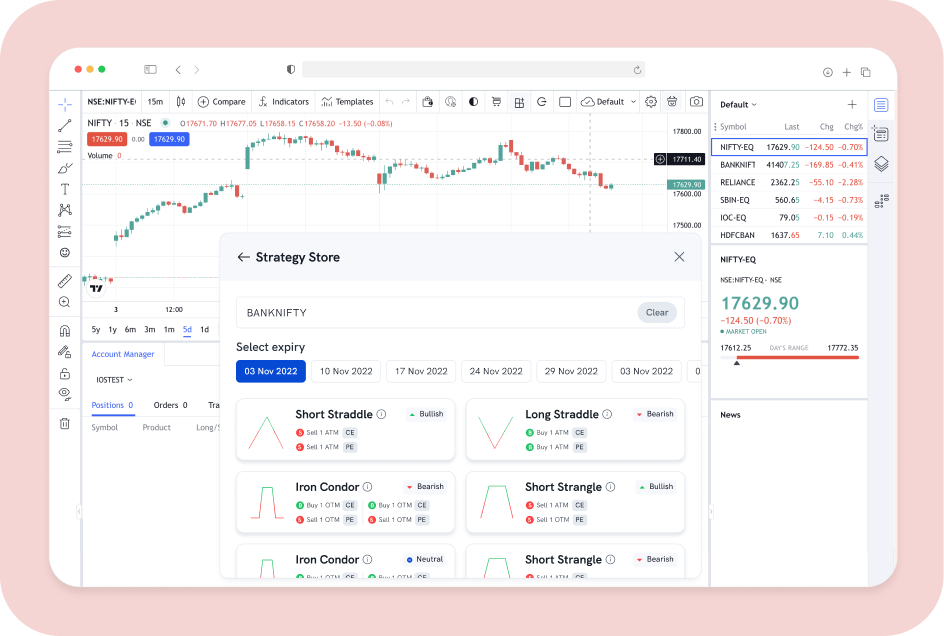Open the emoji icons tool
This screenshot has height=636, width=944.
click(65, 252)
